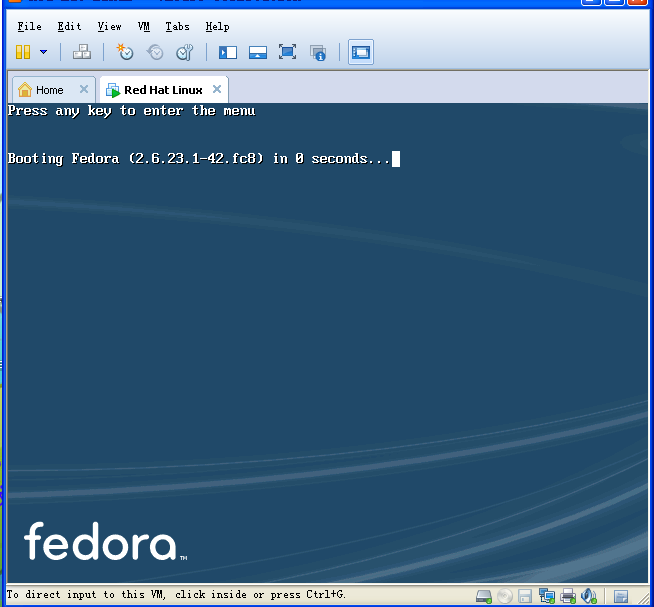Click the sound card status icon
654x607 pixels.
[x=589, y=596]
